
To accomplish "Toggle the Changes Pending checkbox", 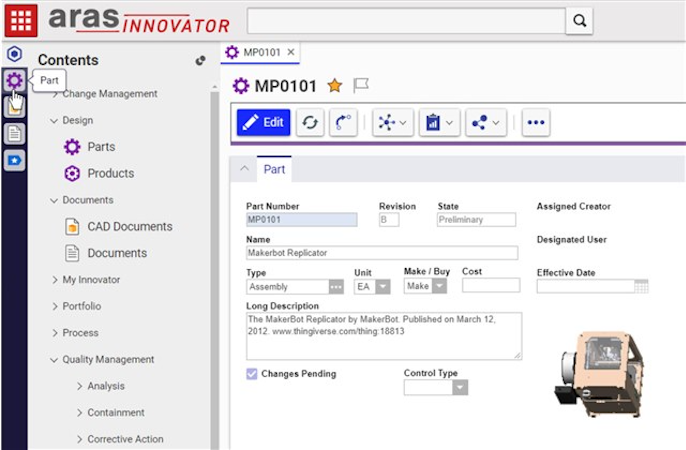I will (252, 373).
